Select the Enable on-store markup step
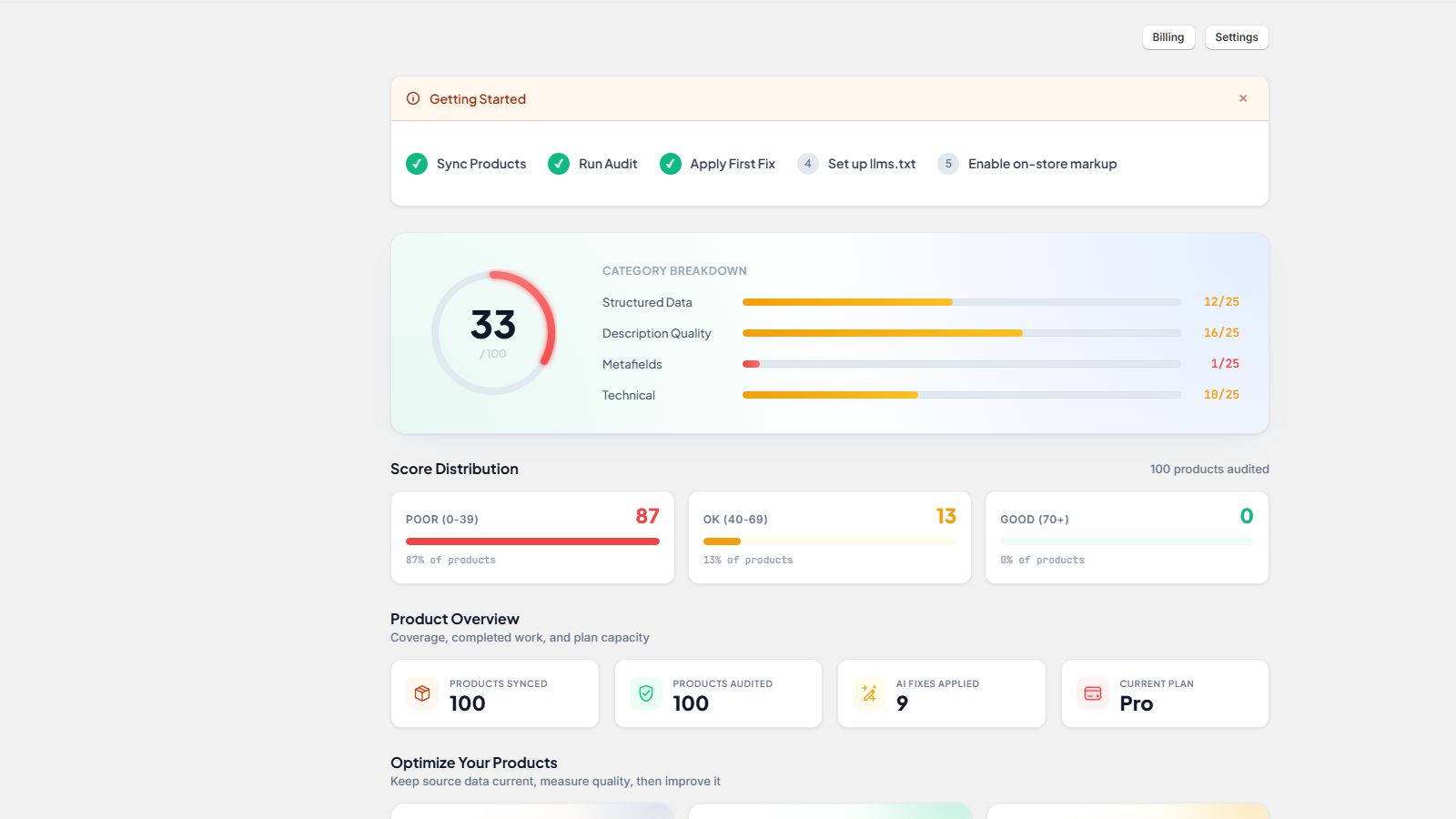 tap(1027, 164)
